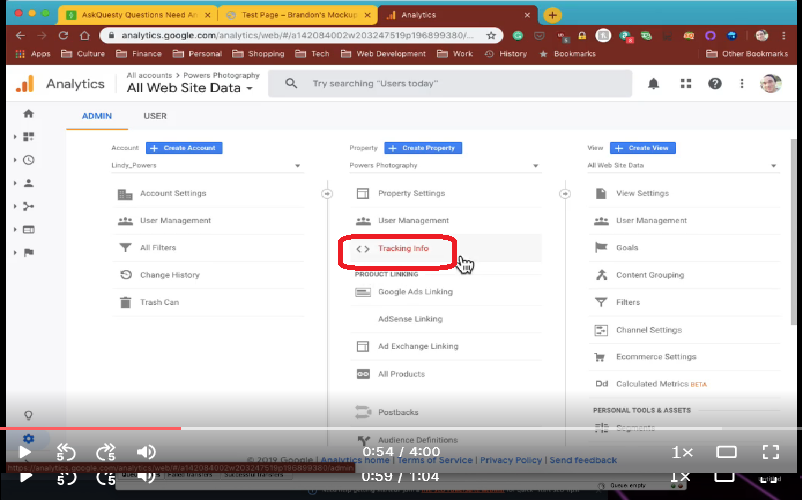Open the Powers Photography property dropdown
This screenshot has width=802, height=500.
coord(444,166)
